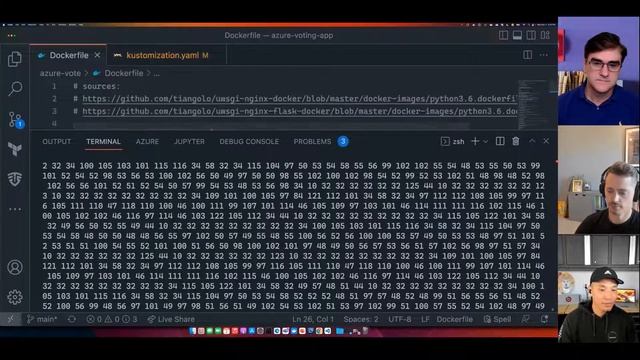
Task: Open Source Control view with badge
Action: (16, 120)
